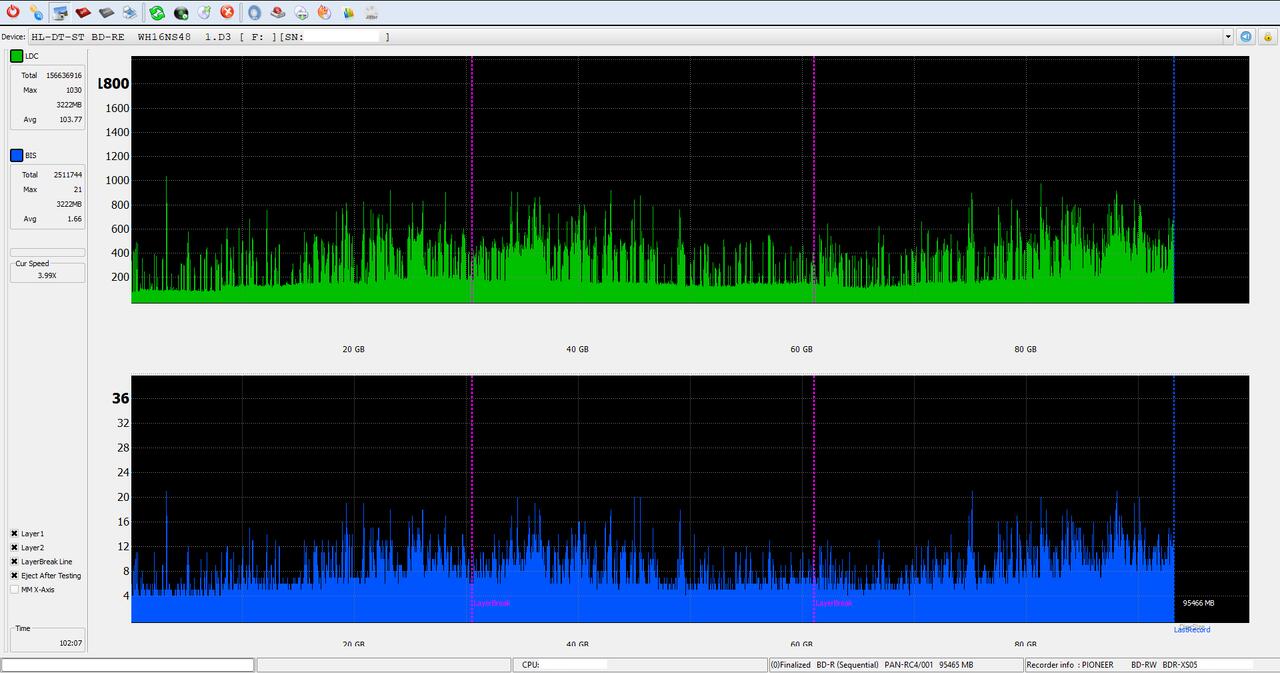
Task: Toggle the Layer1 checkbox
Action: tap(14, 534)
